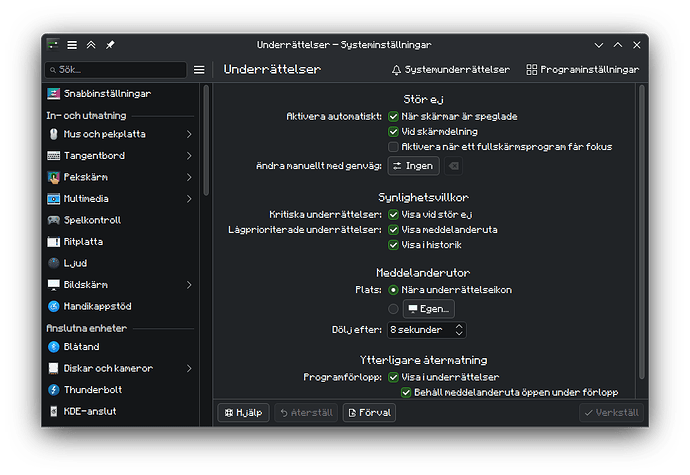Open the sidebar hamburger menu next to search

(x=199, y=70)
